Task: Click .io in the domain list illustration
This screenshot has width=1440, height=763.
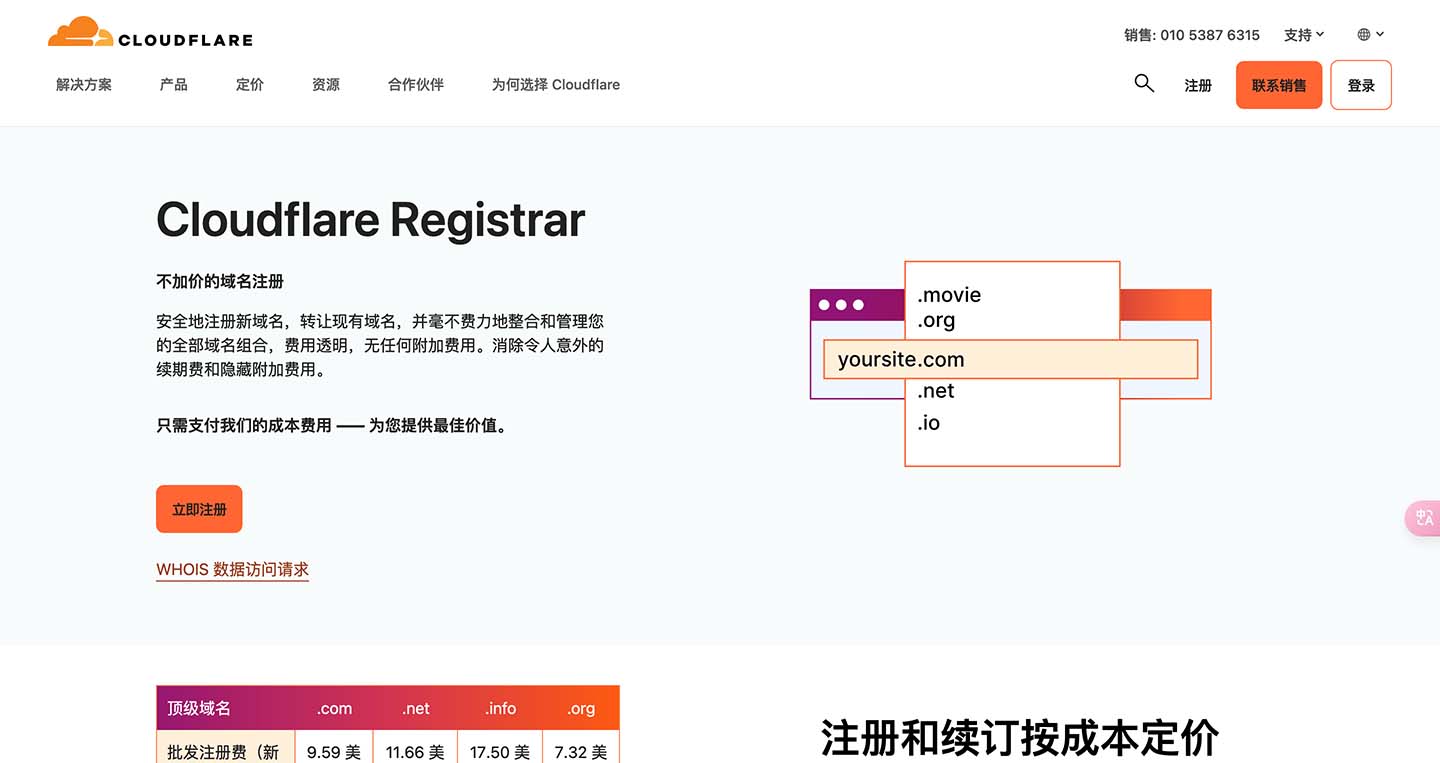Action: coord(929,423)
